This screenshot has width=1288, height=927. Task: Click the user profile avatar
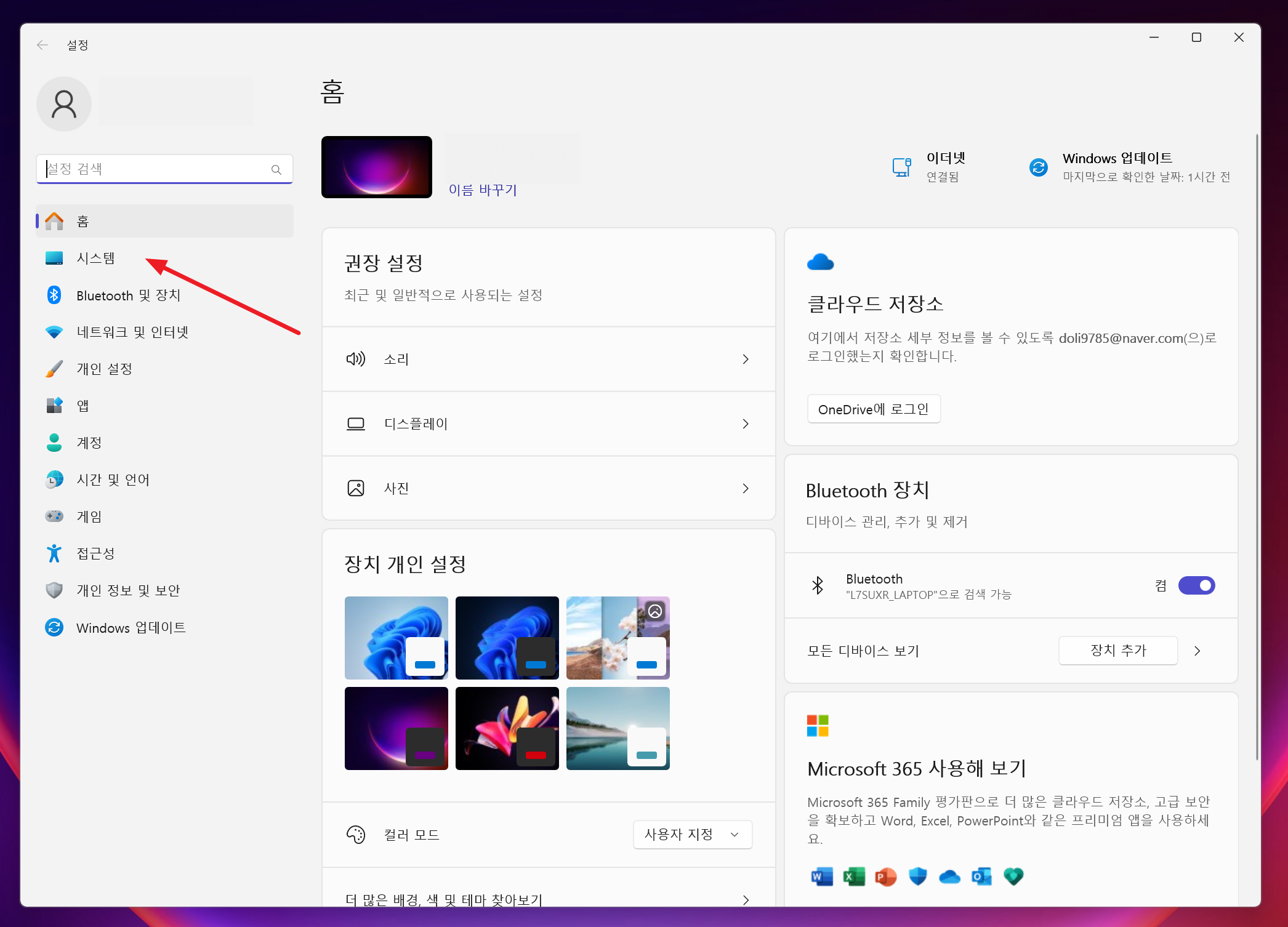(64, 104)
